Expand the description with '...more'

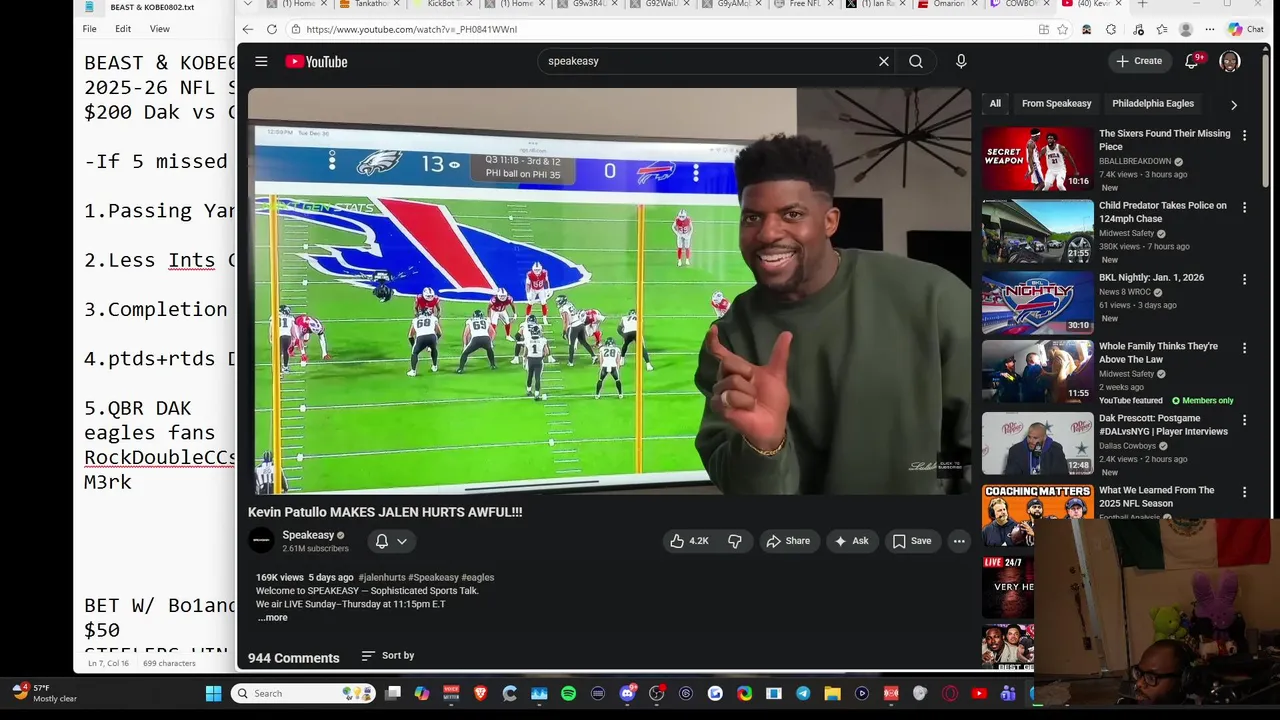tap(272, 618)
